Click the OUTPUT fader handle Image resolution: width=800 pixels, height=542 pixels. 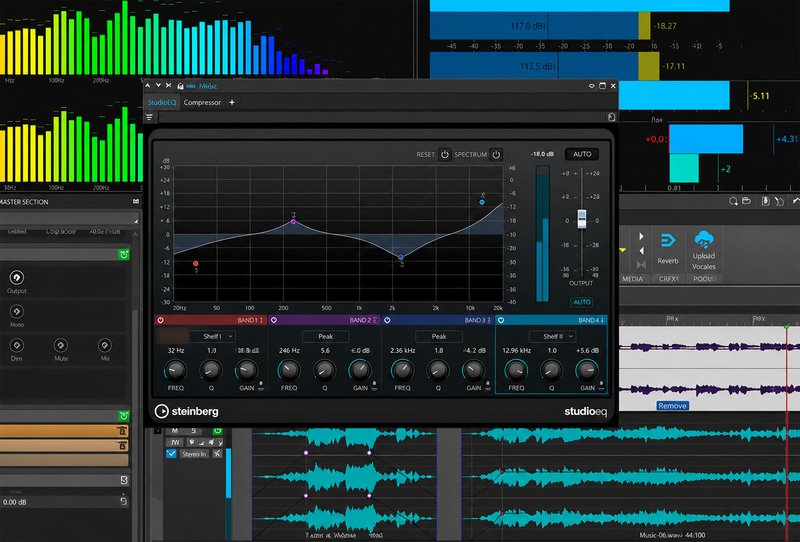pos(582,218)
